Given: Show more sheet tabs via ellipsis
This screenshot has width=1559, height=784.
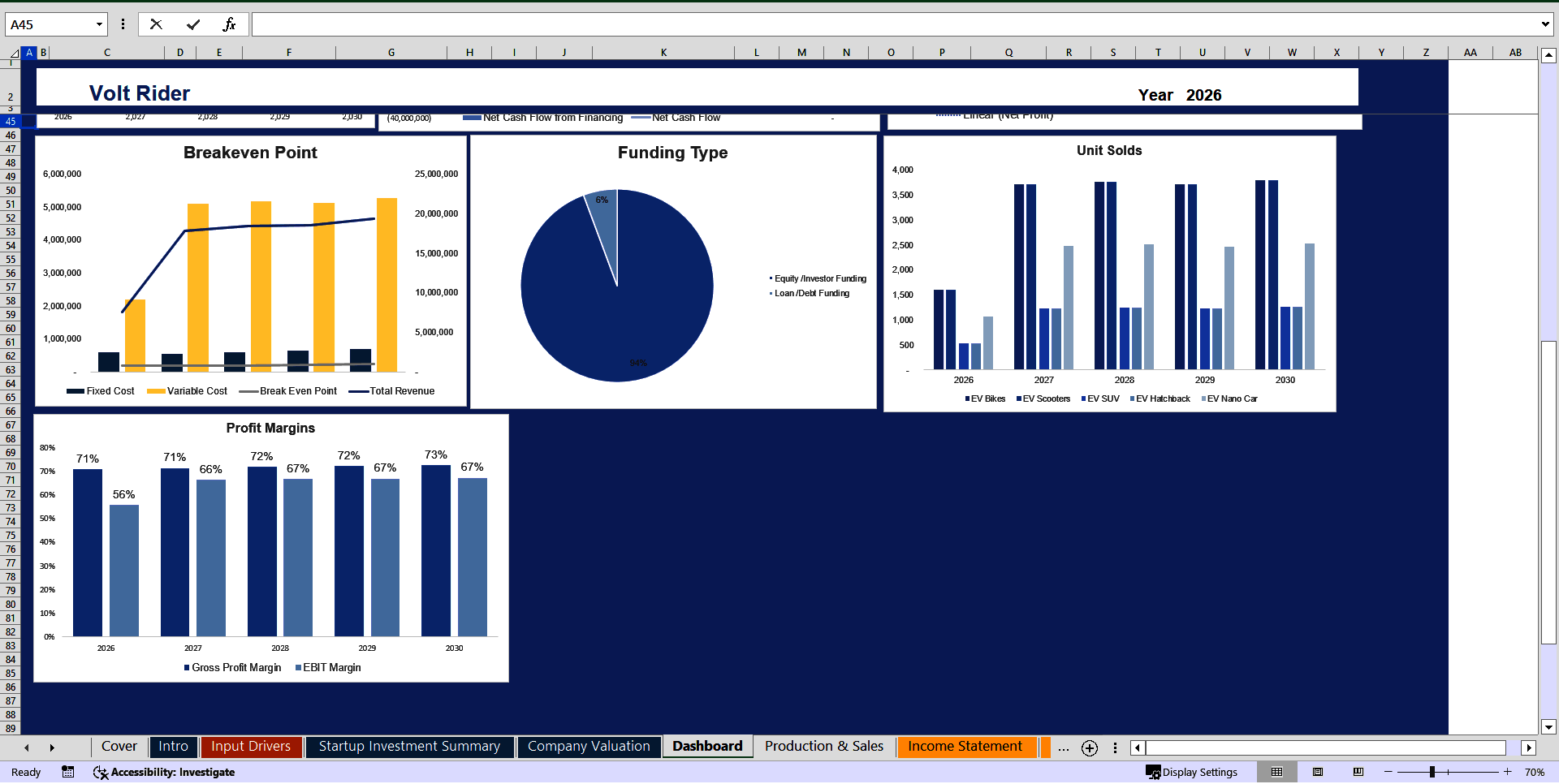Looking at the screenshot, I should point(1064,747).
